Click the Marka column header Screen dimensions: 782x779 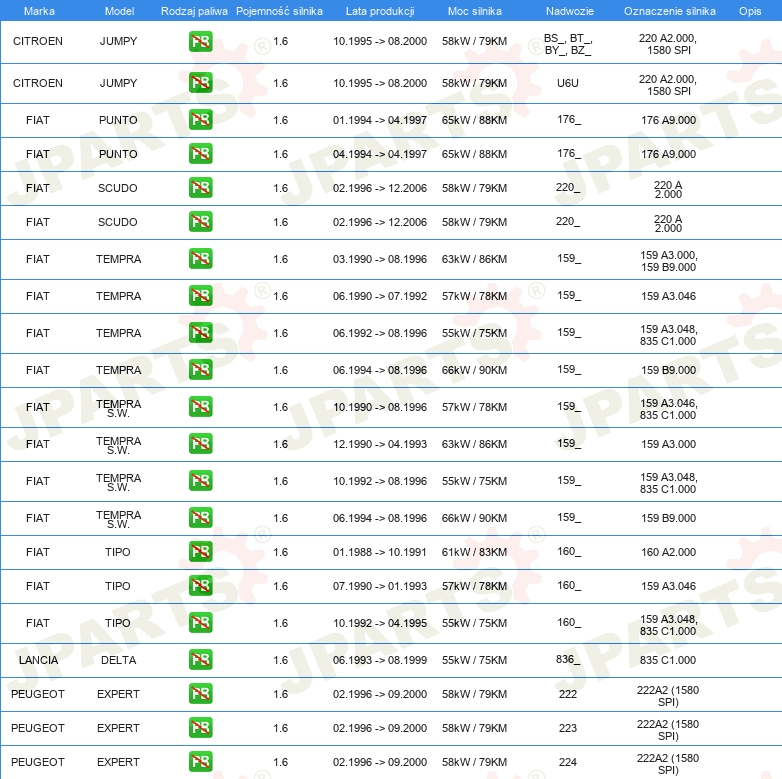click(x=38, y=11)
